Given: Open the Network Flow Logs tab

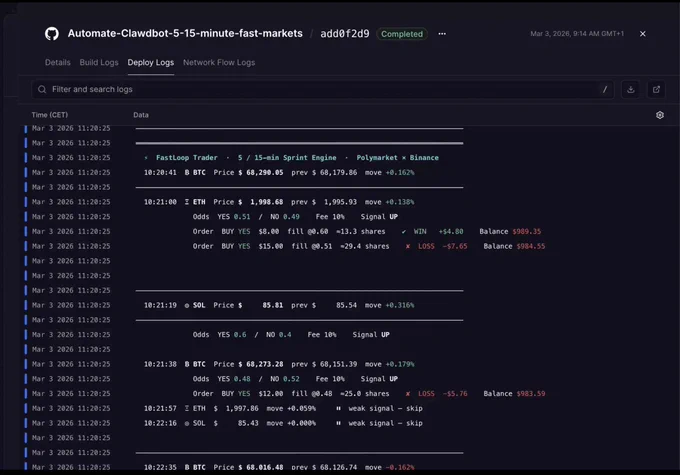Looking at the screenshot, I should (x=219, y=62).
